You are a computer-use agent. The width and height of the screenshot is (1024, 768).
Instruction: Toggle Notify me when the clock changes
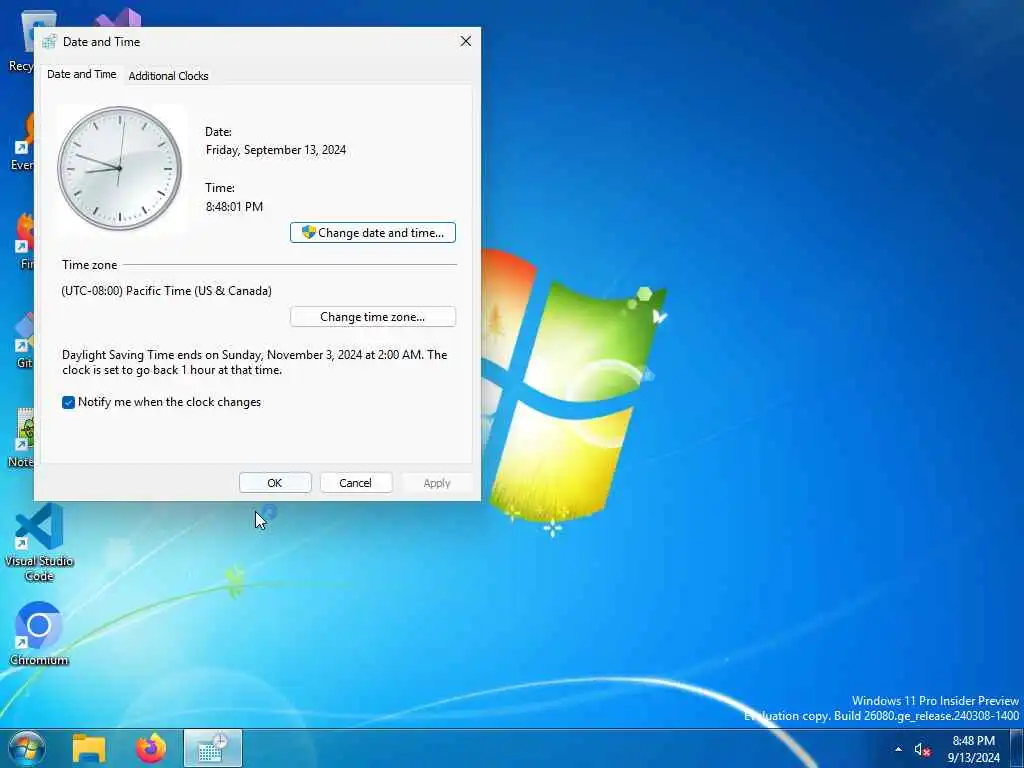tap(161, 402)
